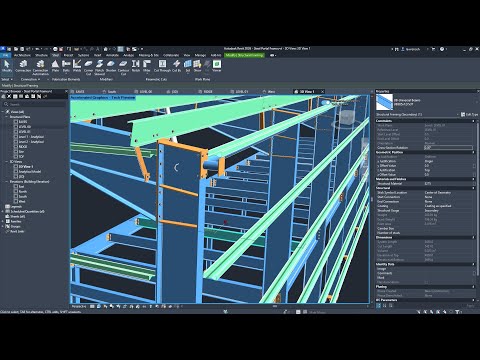Click the Corner Cut tool
This screenshot has width=480, height=360.
click(88, 67)
